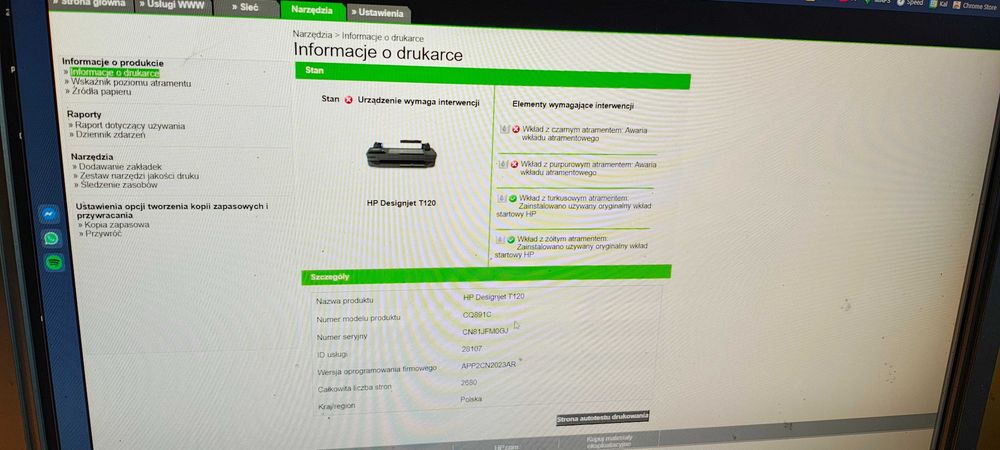Click the Raporty sidebar heading
1000x450 pixels.
point(84,114)
